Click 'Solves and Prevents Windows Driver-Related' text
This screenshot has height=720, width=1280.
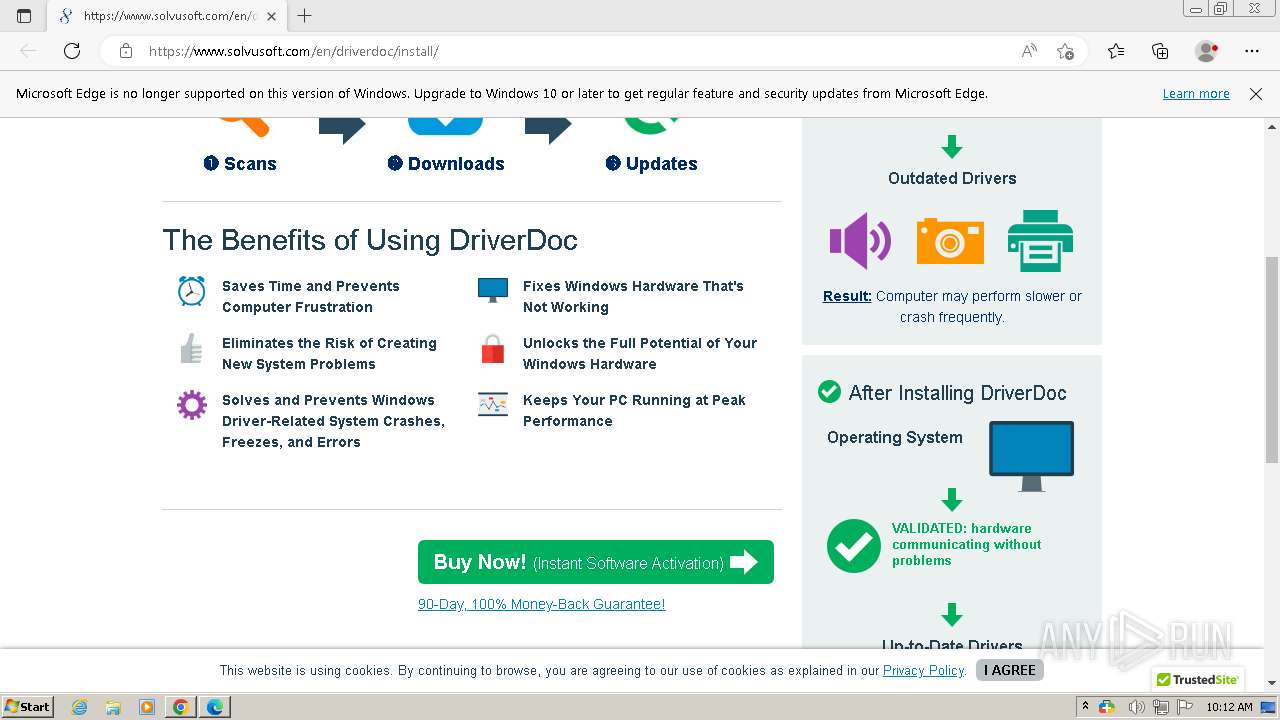pos(333,421)
